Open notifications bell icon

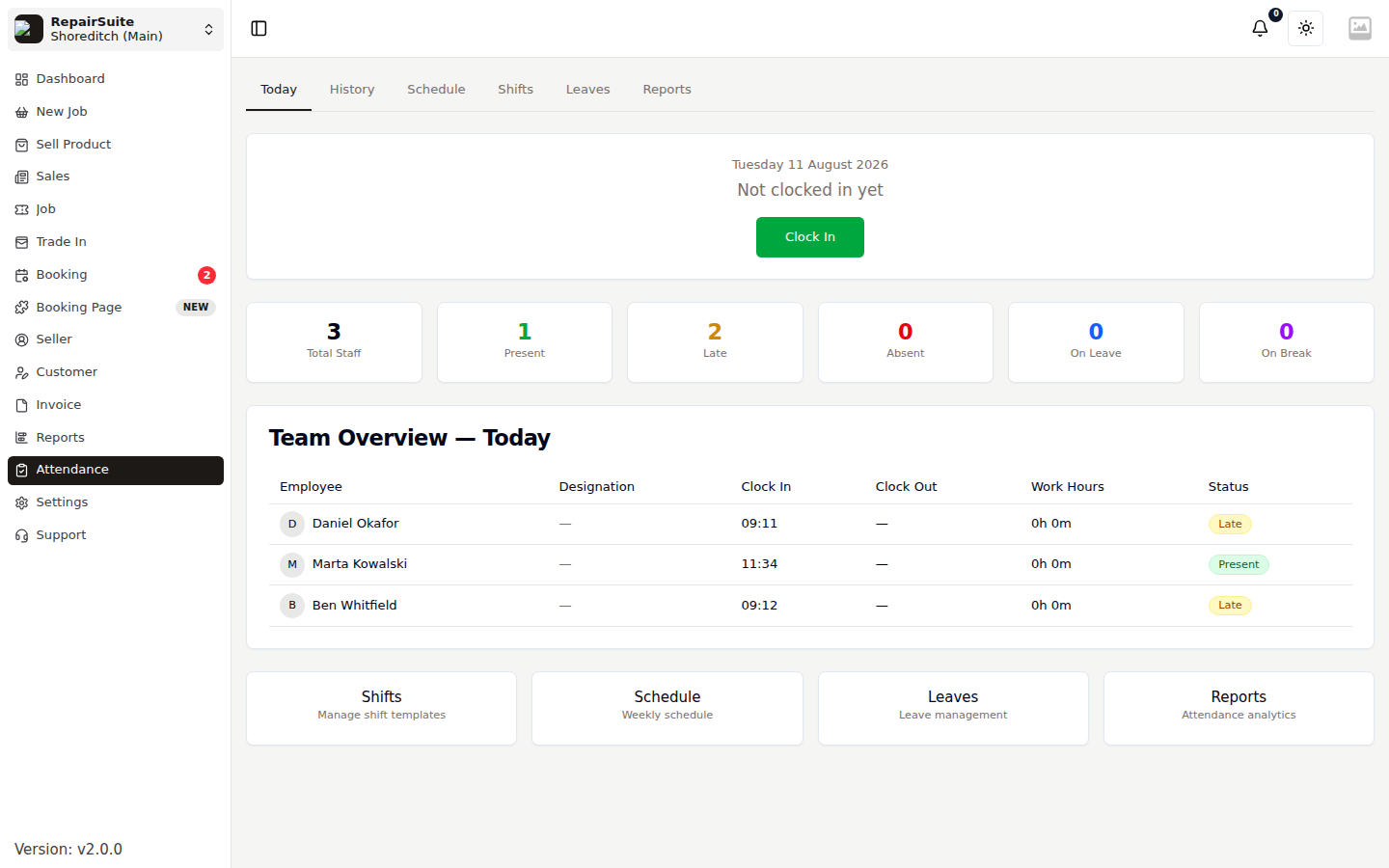click(x=1260, y=29)
